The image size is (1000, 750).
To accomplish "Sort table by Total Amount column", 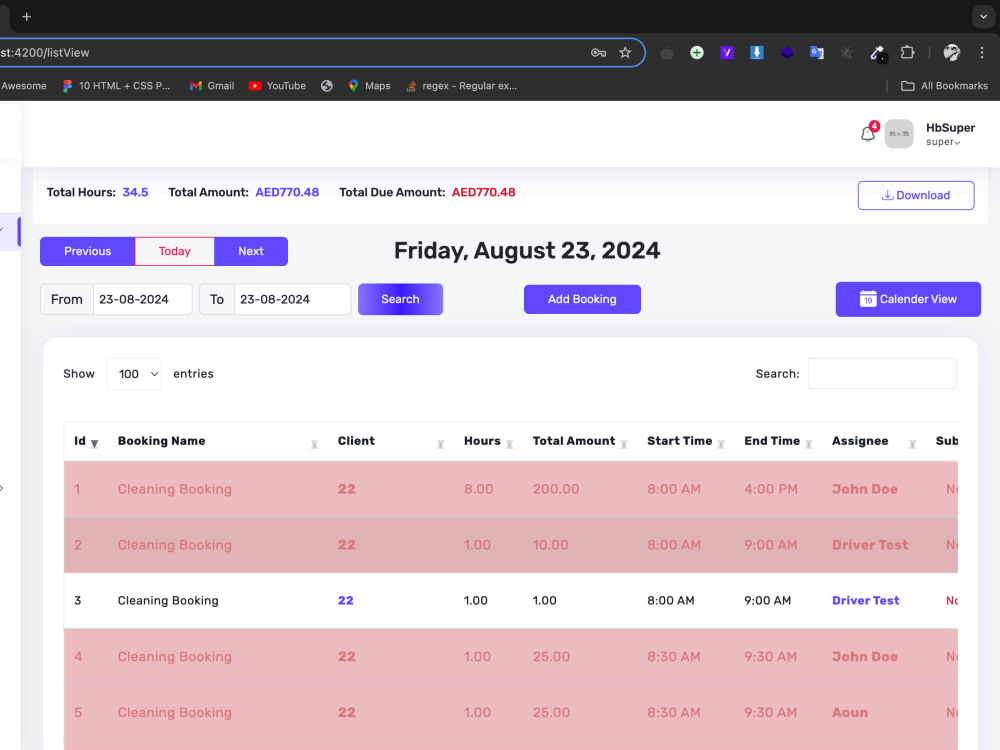I will pos(579,441).
